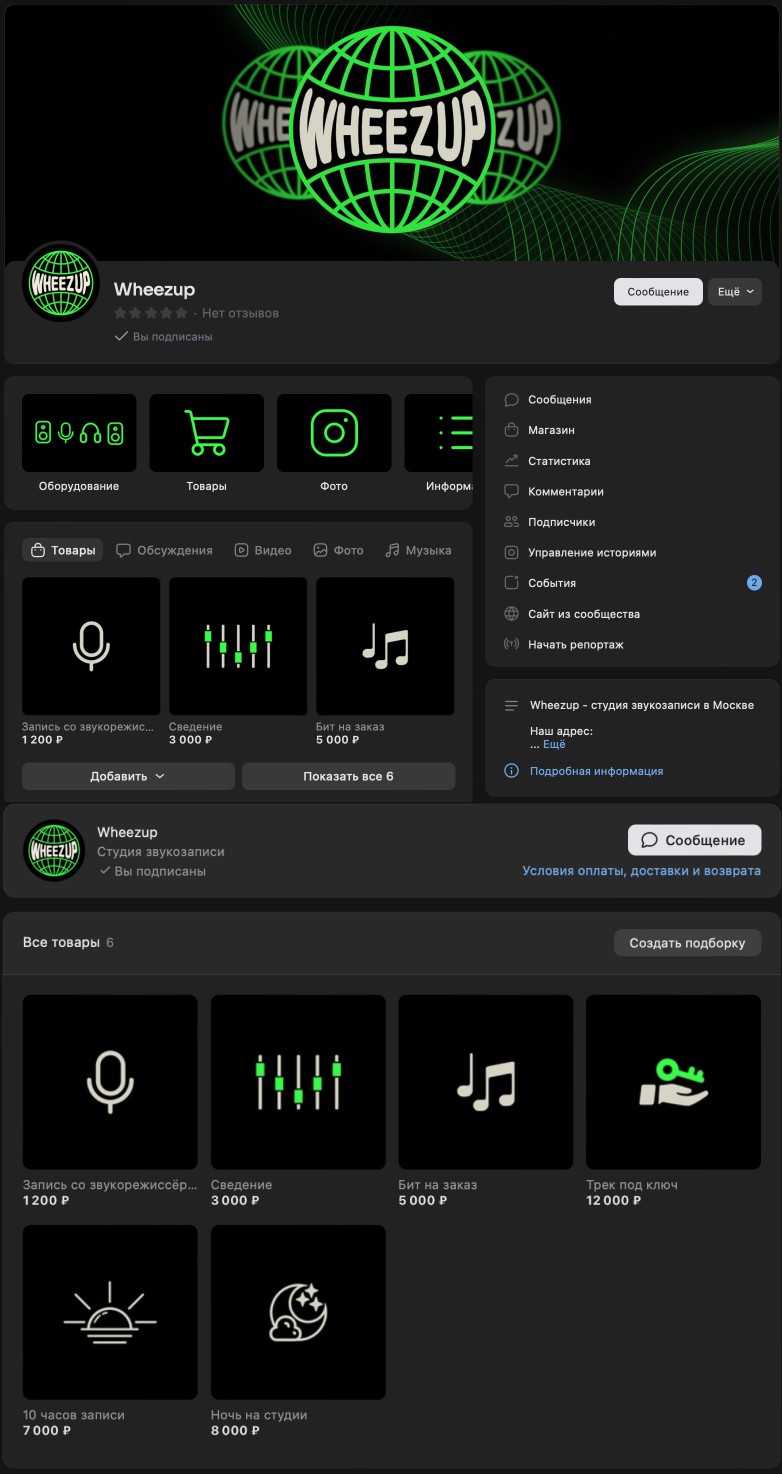Expand the address text via Ещё link

(x=554, y=744)
